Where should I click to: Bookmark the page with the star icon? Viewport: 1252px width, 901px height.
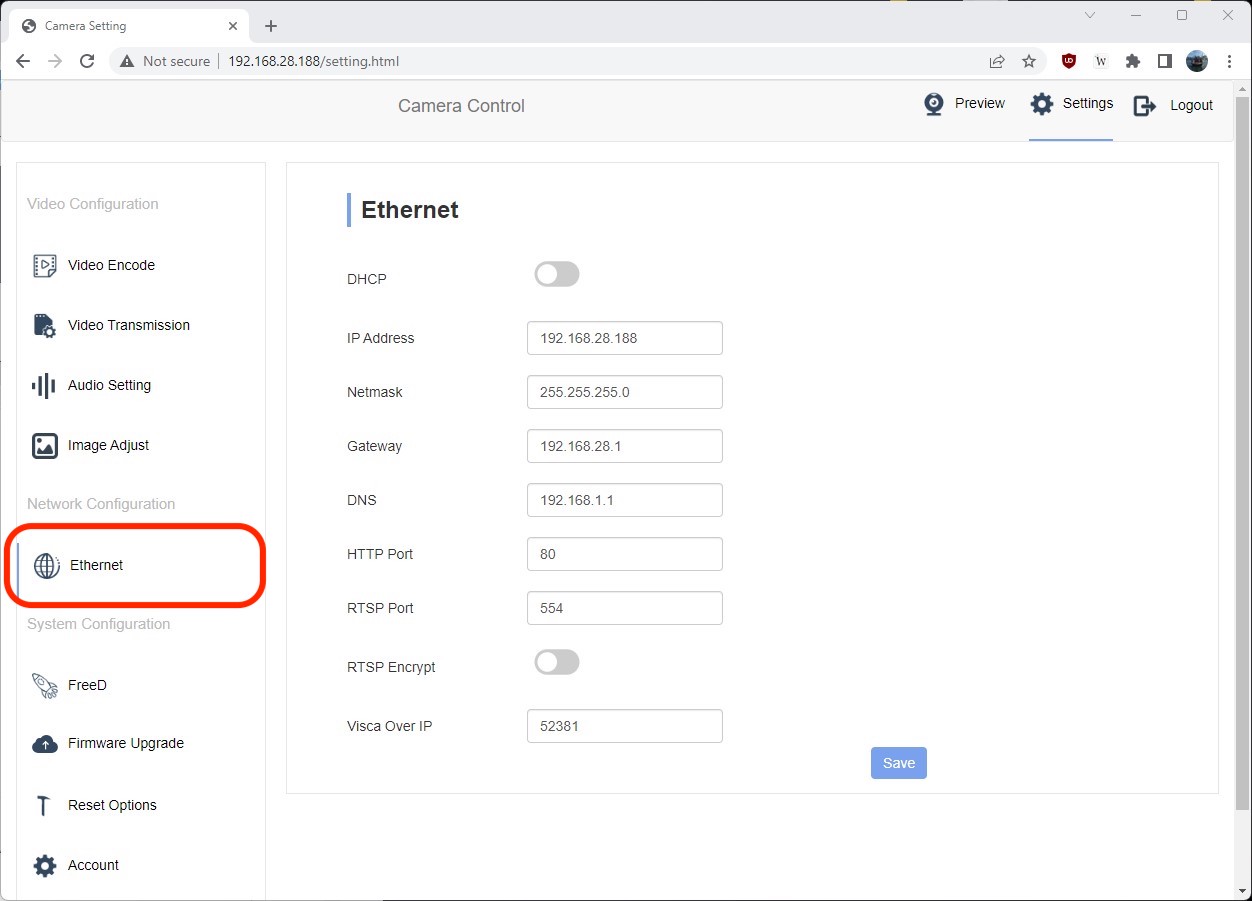[1029, 61]
